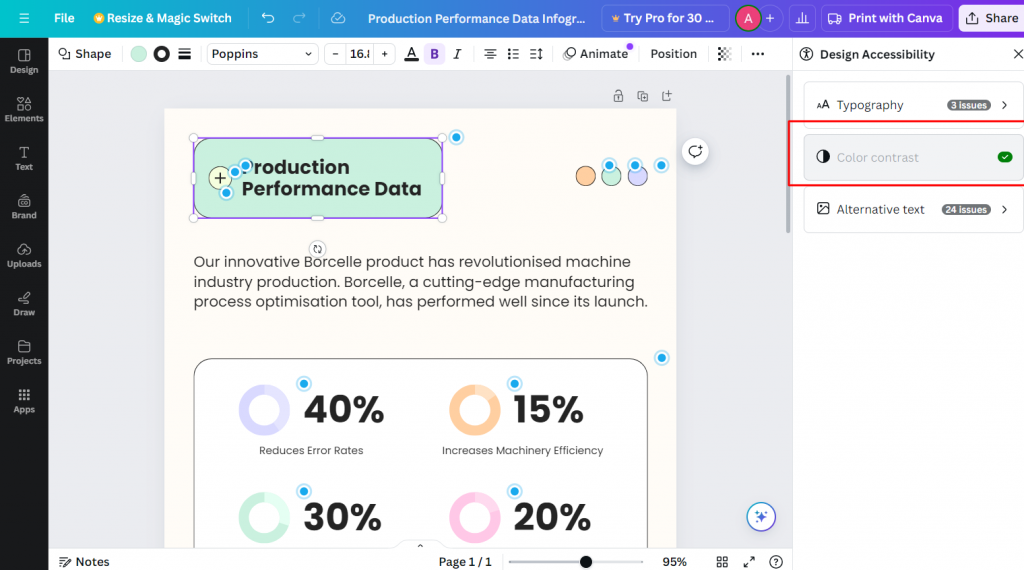Viewport: 1024px width, 570px height.
Task: Open the Apps sidebar tab
Action: [24, 401]
